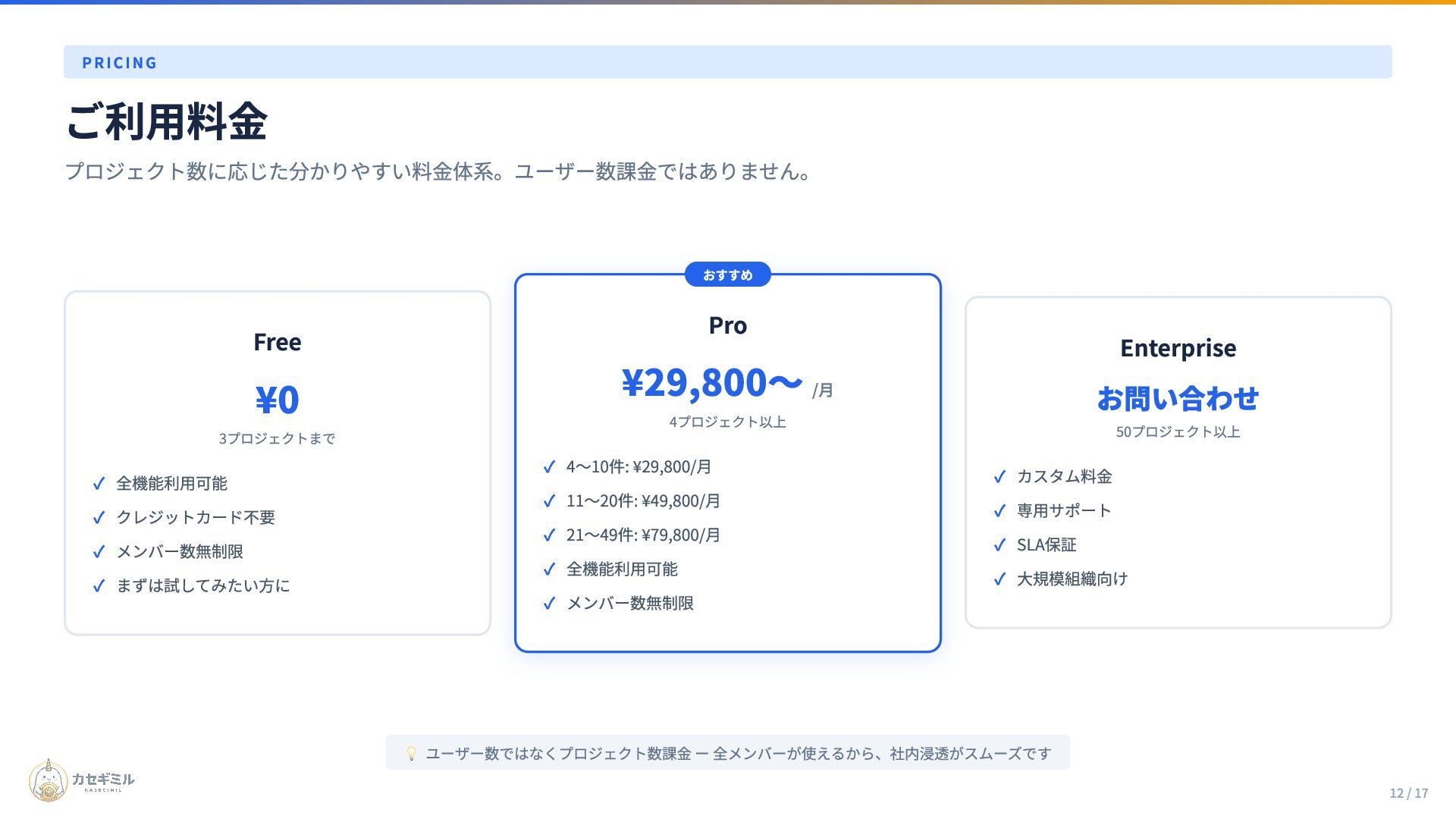Click the ¥29,800〜 Pro price
Viewport: 1456px width, 819px height.
click(x=711, y=382)
